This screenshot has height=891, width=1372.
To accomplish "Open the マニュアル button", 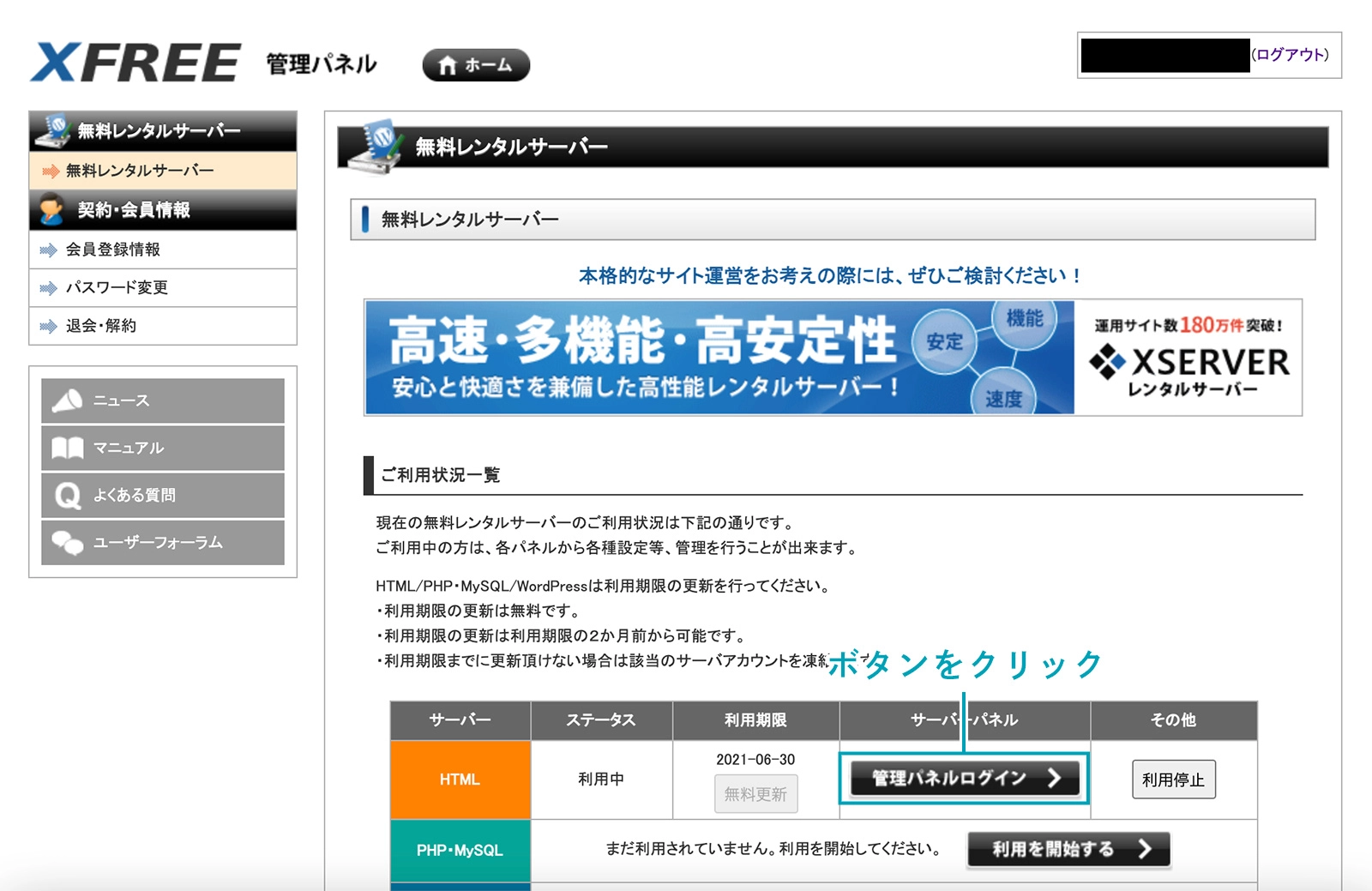I will coord(163,448).
